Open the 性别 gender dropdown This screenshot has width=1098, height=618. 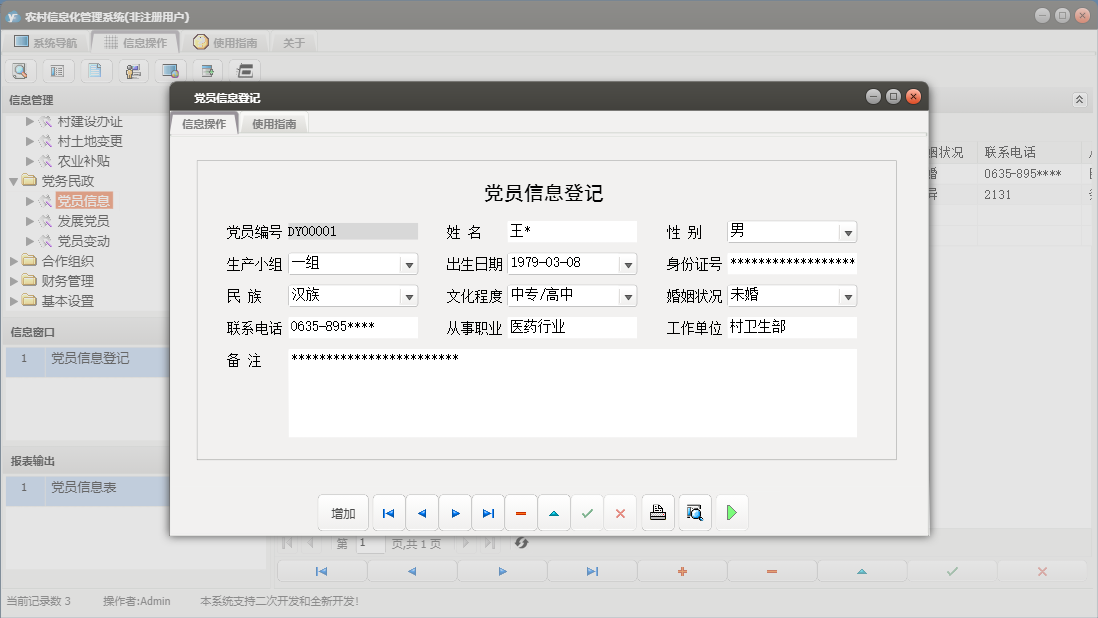coord(848,231)
